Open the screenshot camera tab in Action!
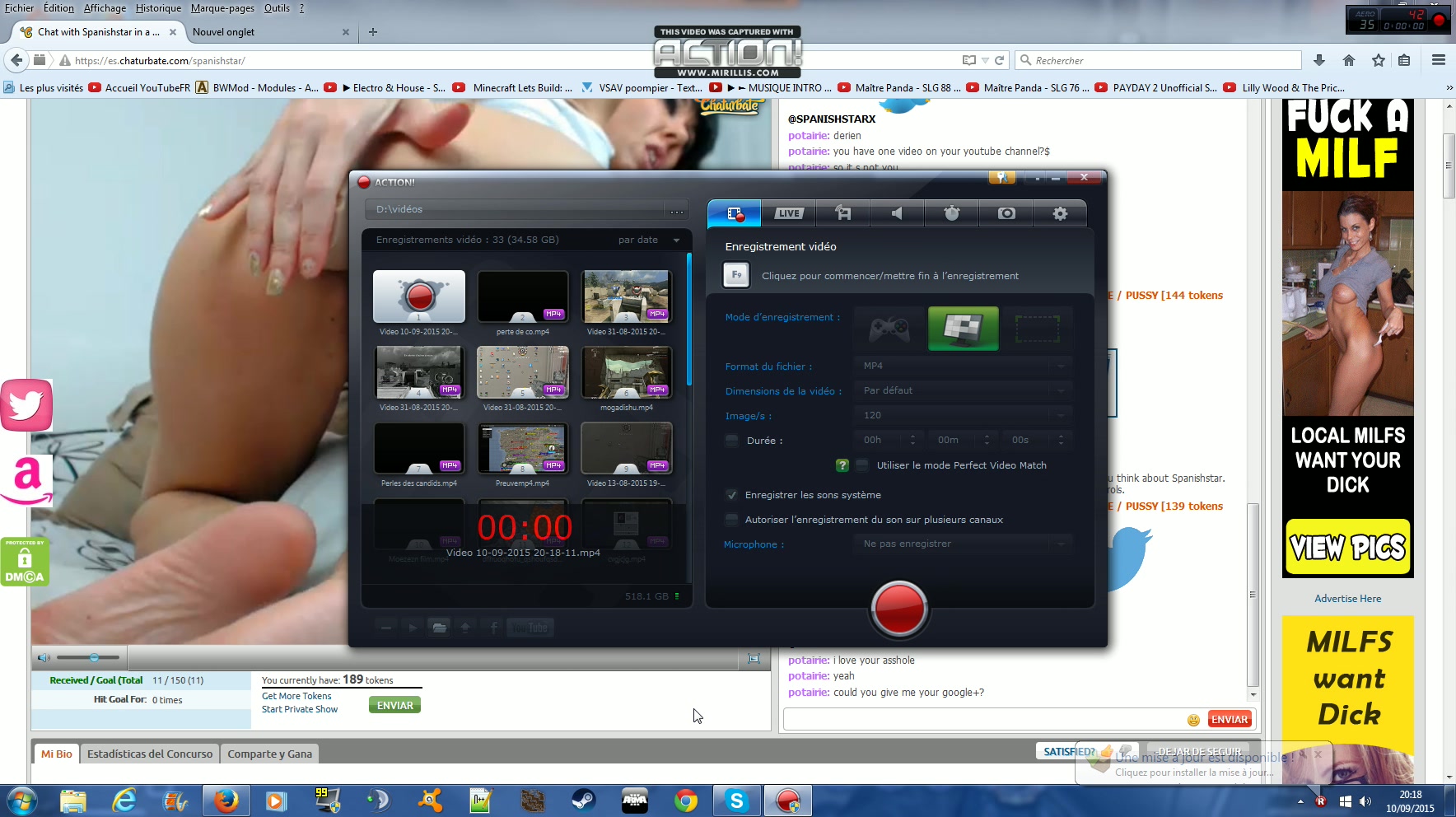 [1006, 213]
